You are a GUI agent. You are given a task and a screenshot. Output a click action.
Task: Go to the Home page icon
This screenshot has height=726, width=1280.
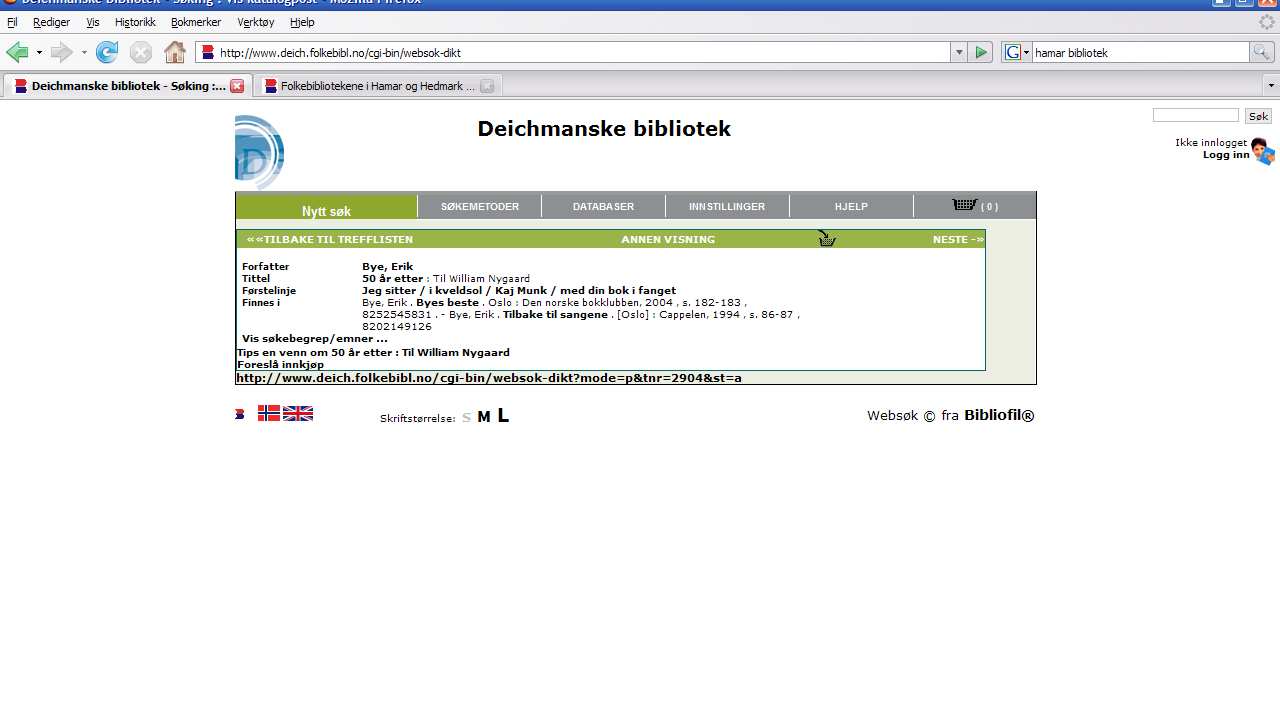click(175, 52)
